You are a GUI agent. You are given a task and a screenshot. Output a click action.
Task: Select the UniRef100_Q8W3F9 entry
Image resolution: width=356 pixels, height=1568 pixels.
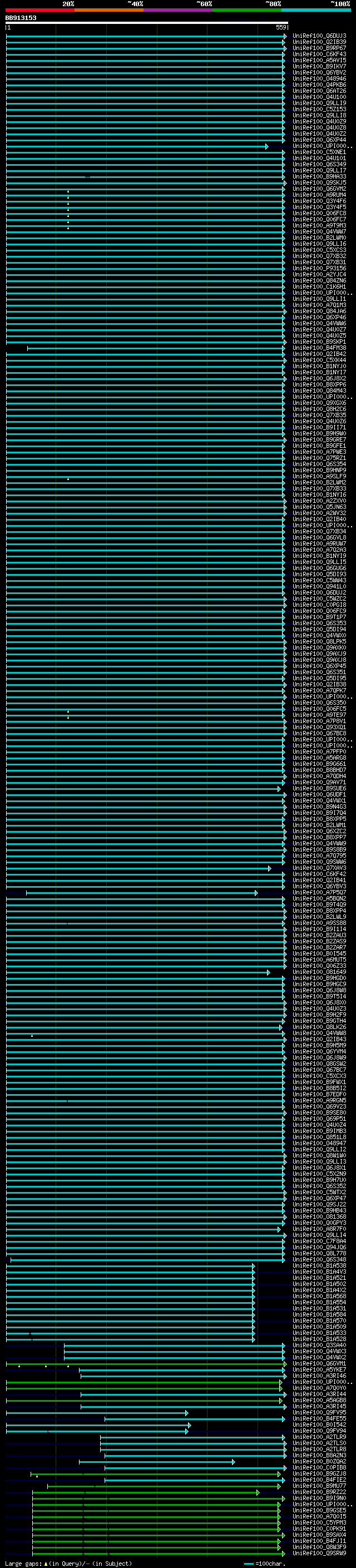[319, 1547]
